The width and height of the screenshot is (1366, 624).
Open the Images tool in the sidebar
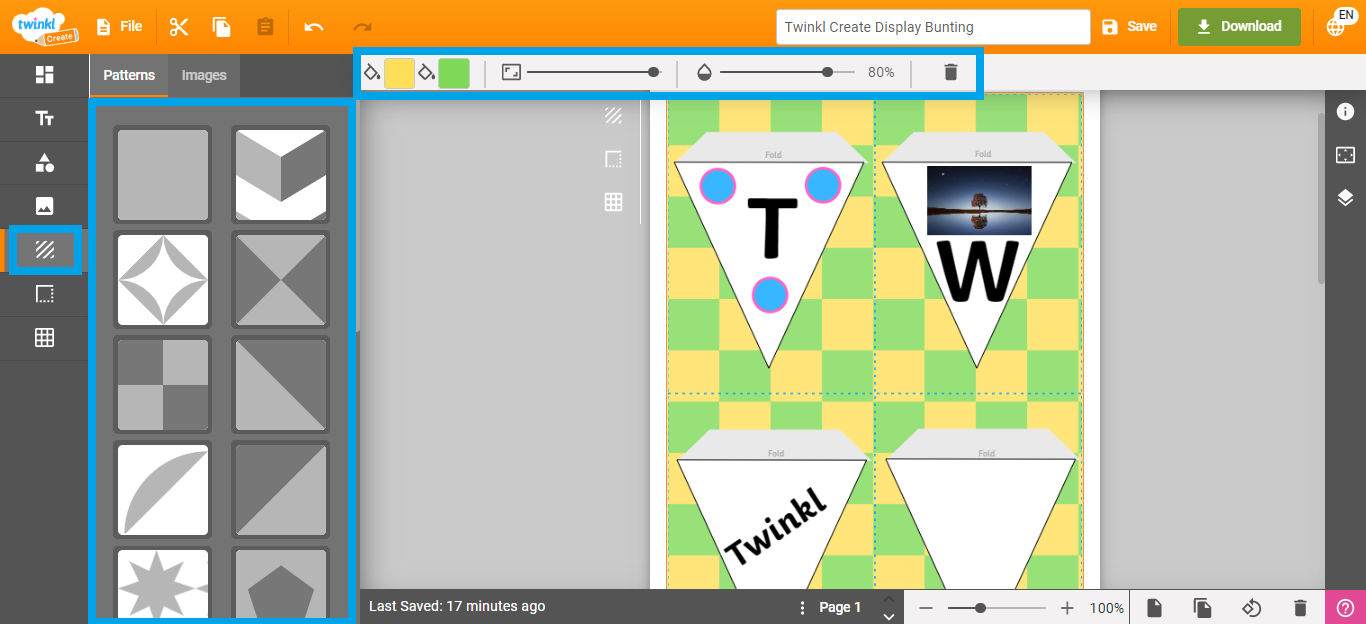click(44, 206)
